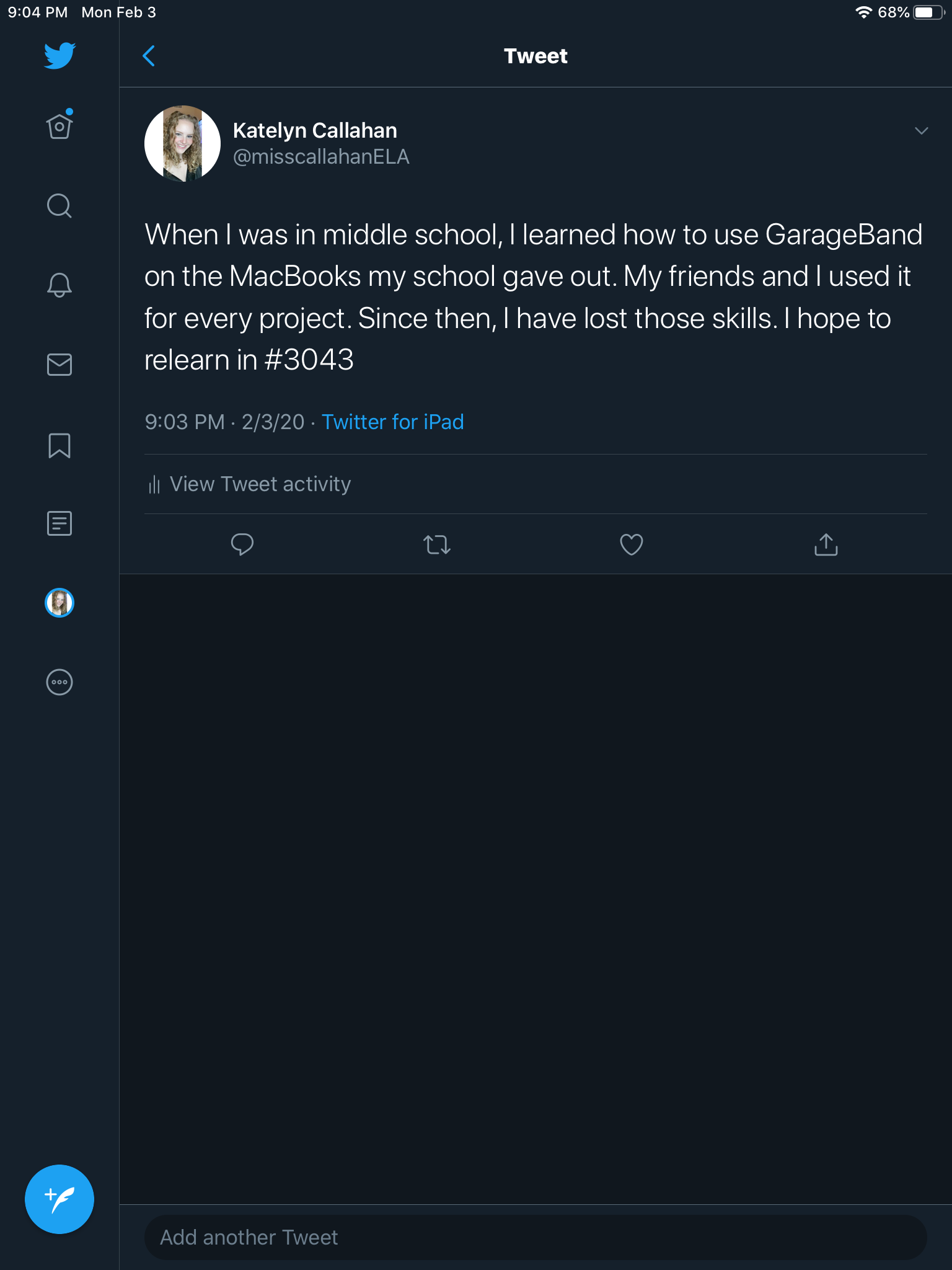952x1270 pixels.
Task: Open Katelyn Callahan's profile photo
Action: [182, 143]
